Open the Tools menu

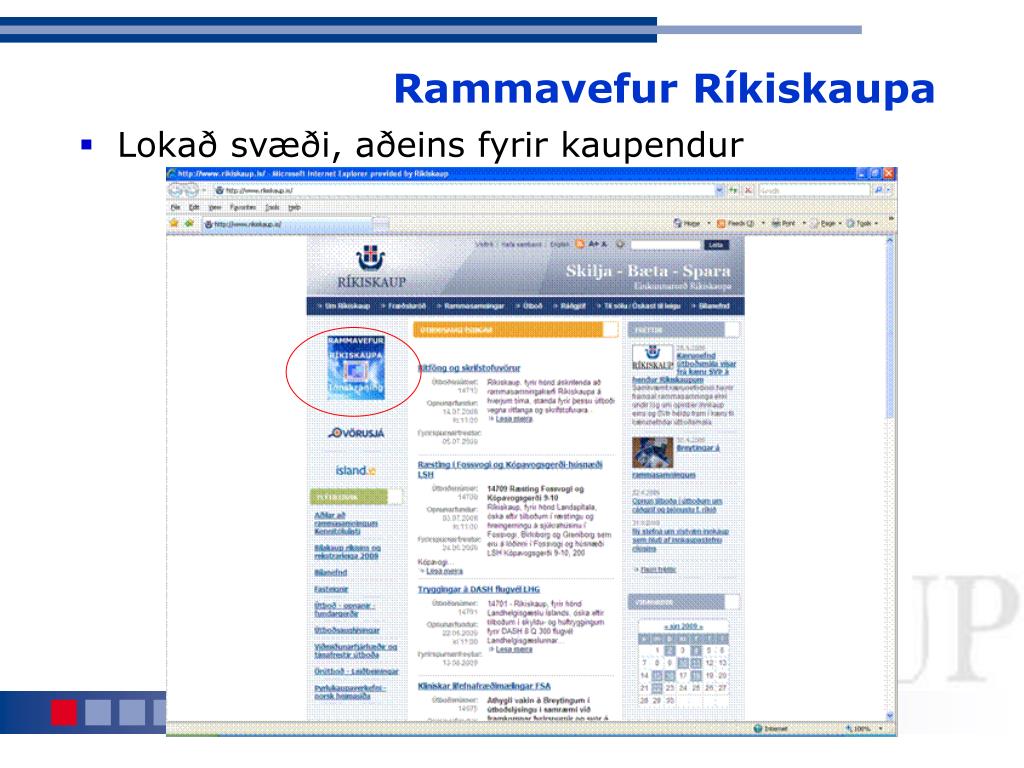point(272,208)
